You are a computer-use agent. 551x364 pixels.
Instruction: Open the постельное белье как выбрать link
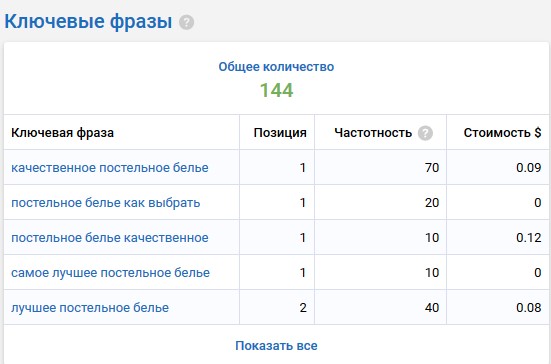pos(105,203)
